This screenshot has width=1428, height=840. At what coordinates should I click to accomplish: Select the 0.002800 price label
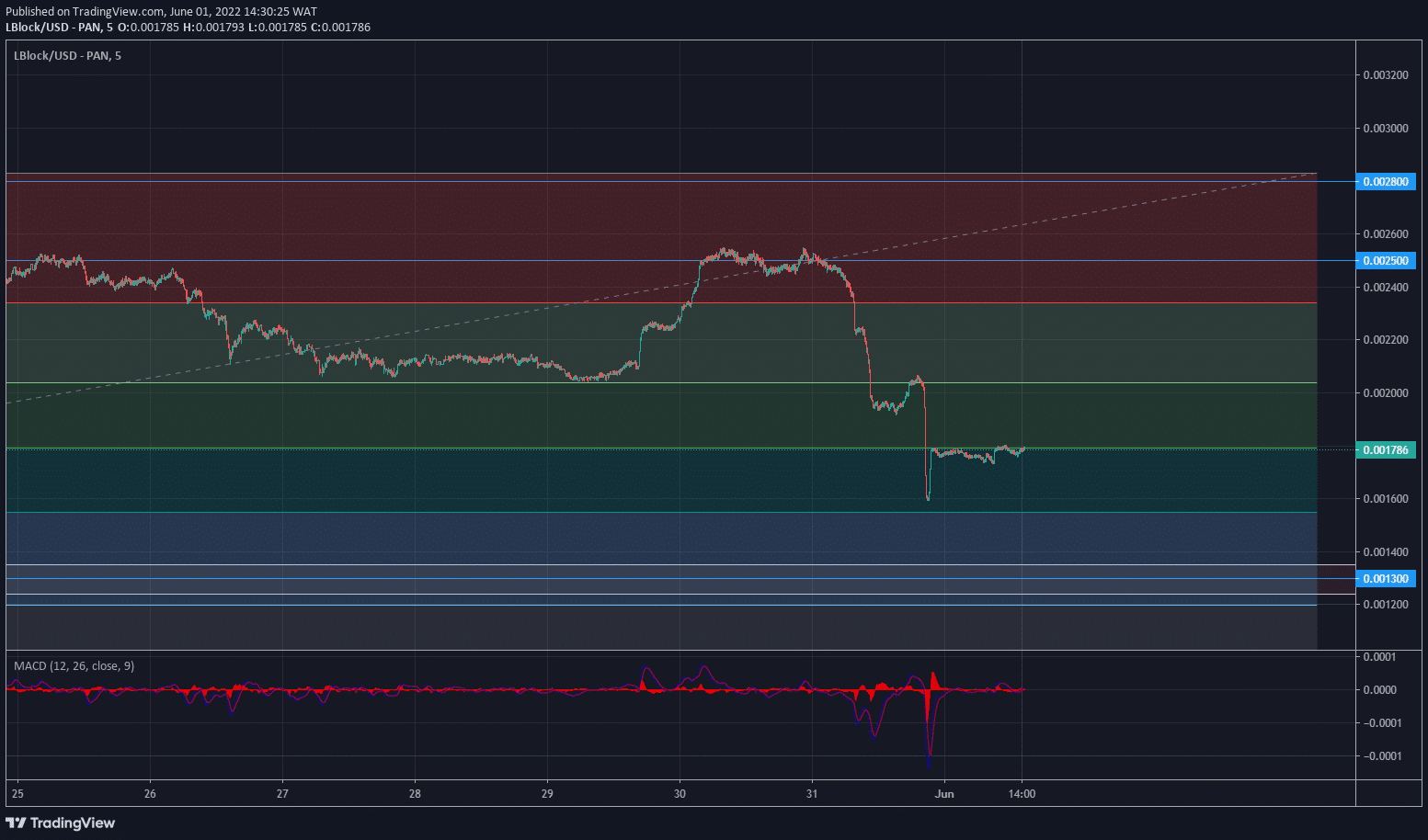(x=1386, y=182)
